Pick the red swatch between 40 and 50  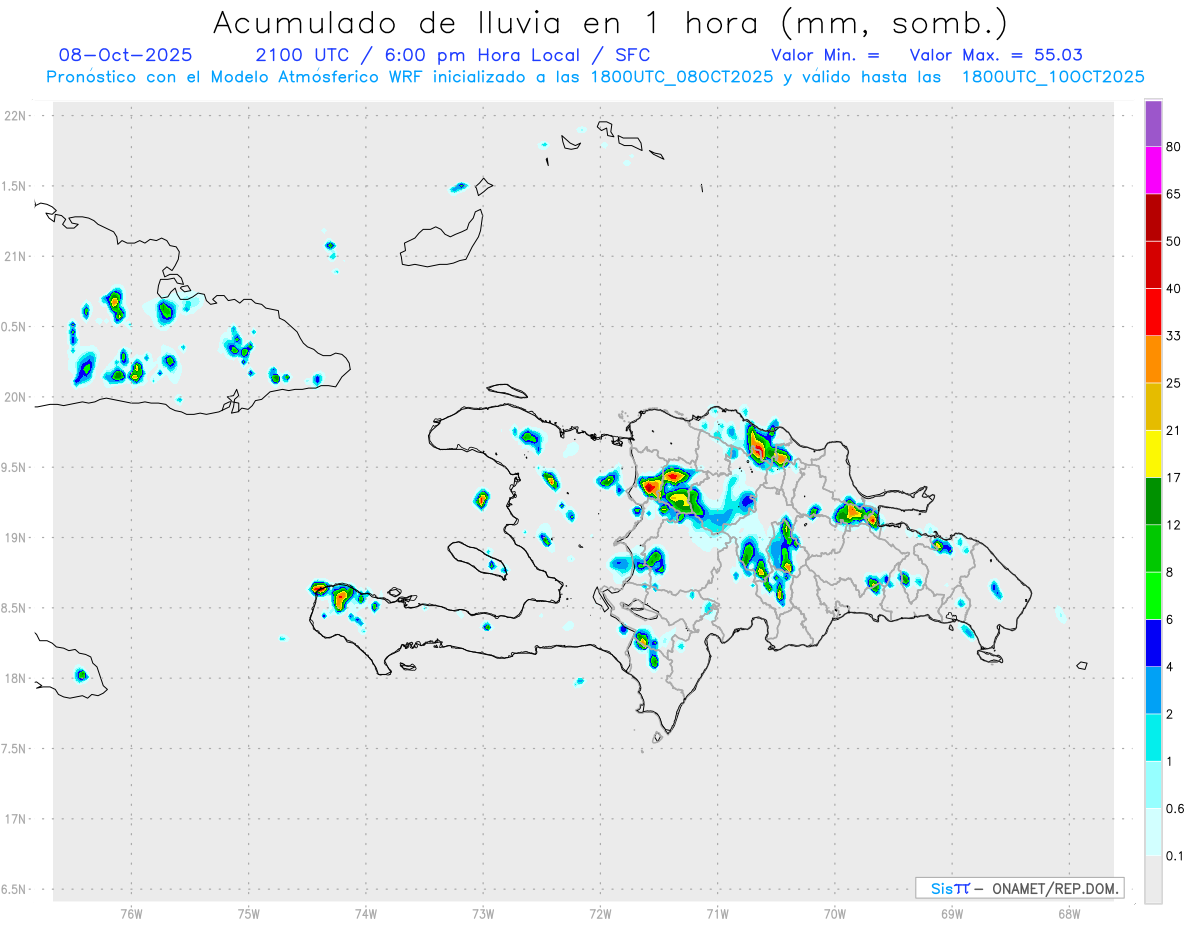coord(1153,265)
